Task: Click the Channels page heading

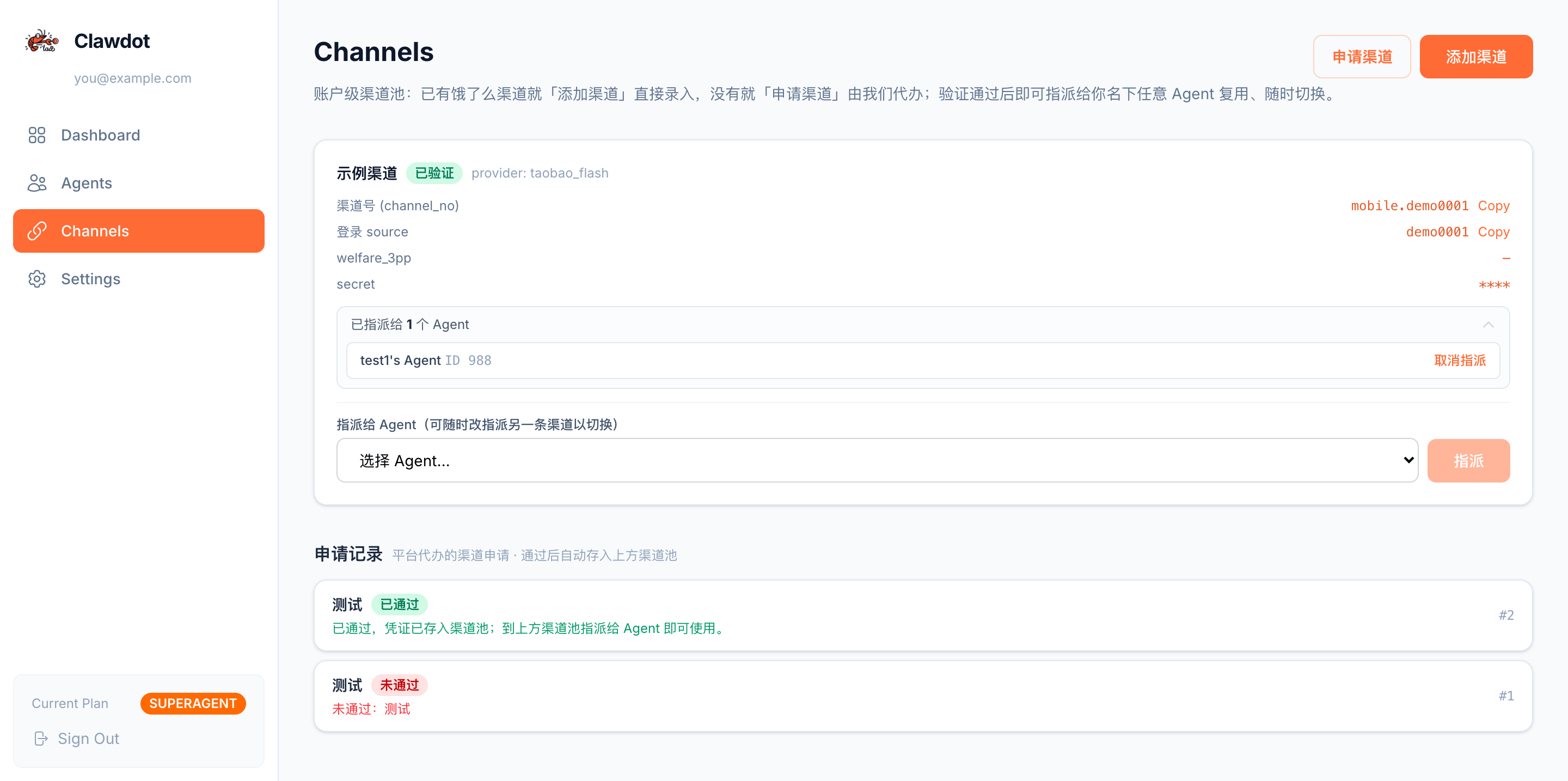Action: pos(373,52)
